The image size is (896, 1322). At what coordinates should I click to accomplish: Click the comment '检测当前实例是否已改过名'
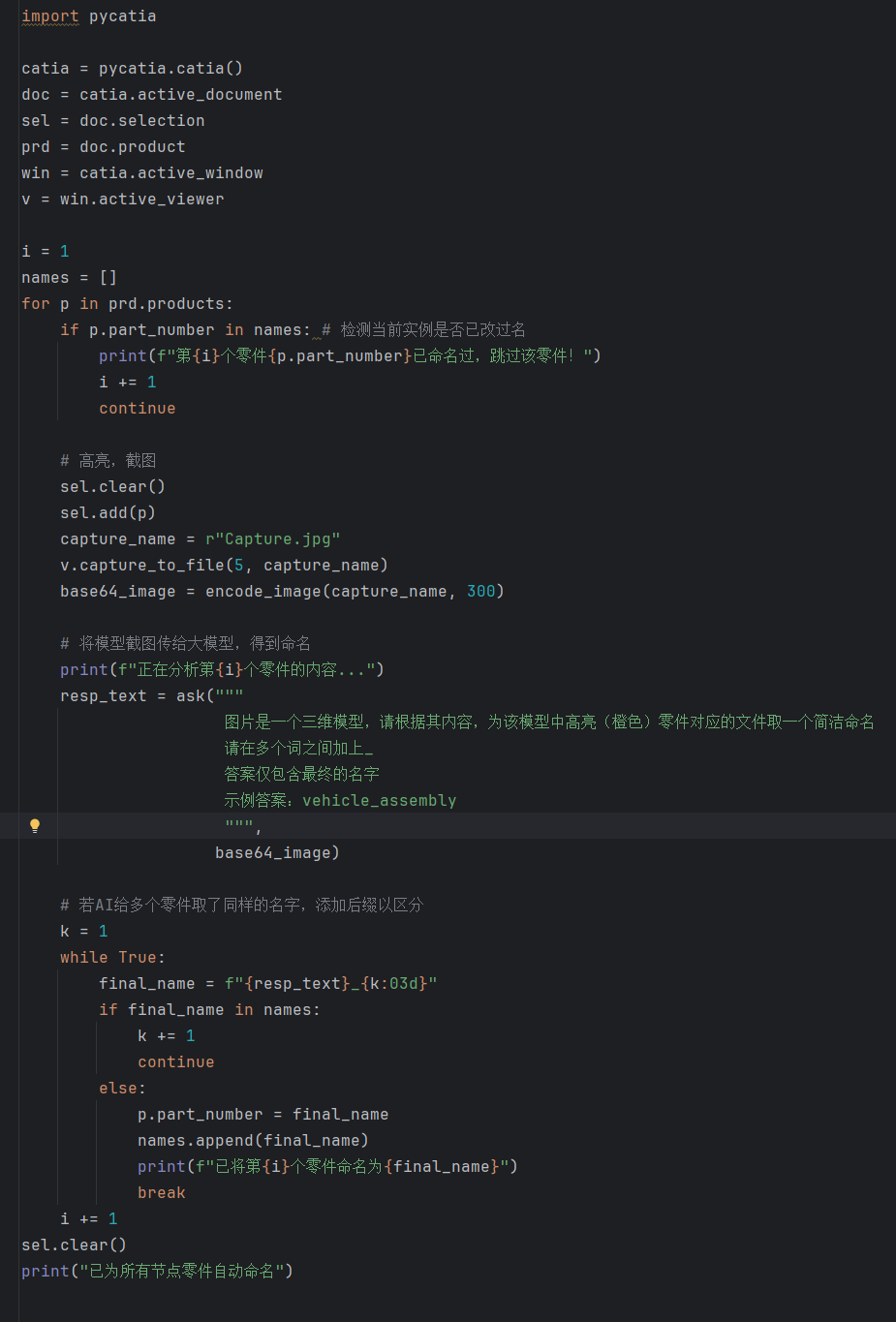[432, 330]
